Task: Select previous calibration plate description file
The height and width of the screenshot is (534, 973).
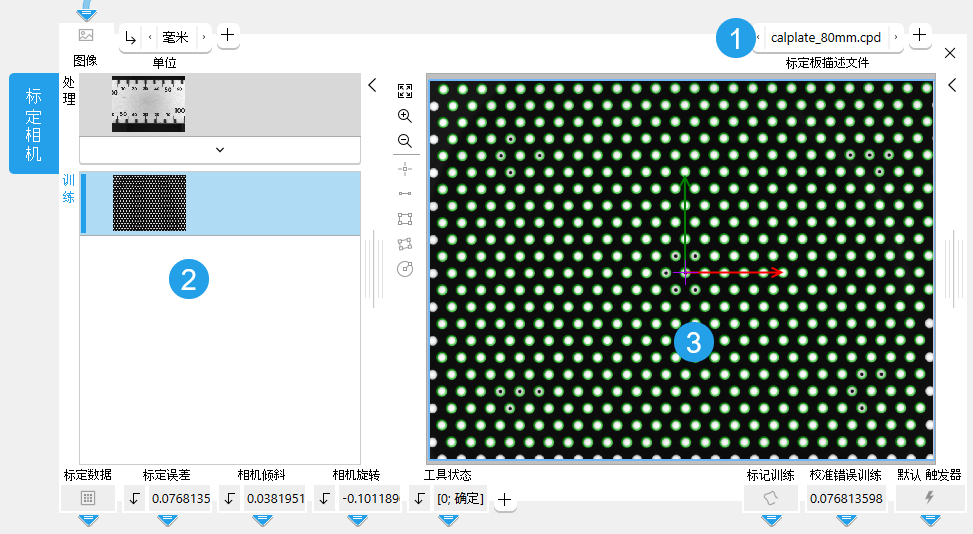Action: pyautogui.click(x=758, y=37)
